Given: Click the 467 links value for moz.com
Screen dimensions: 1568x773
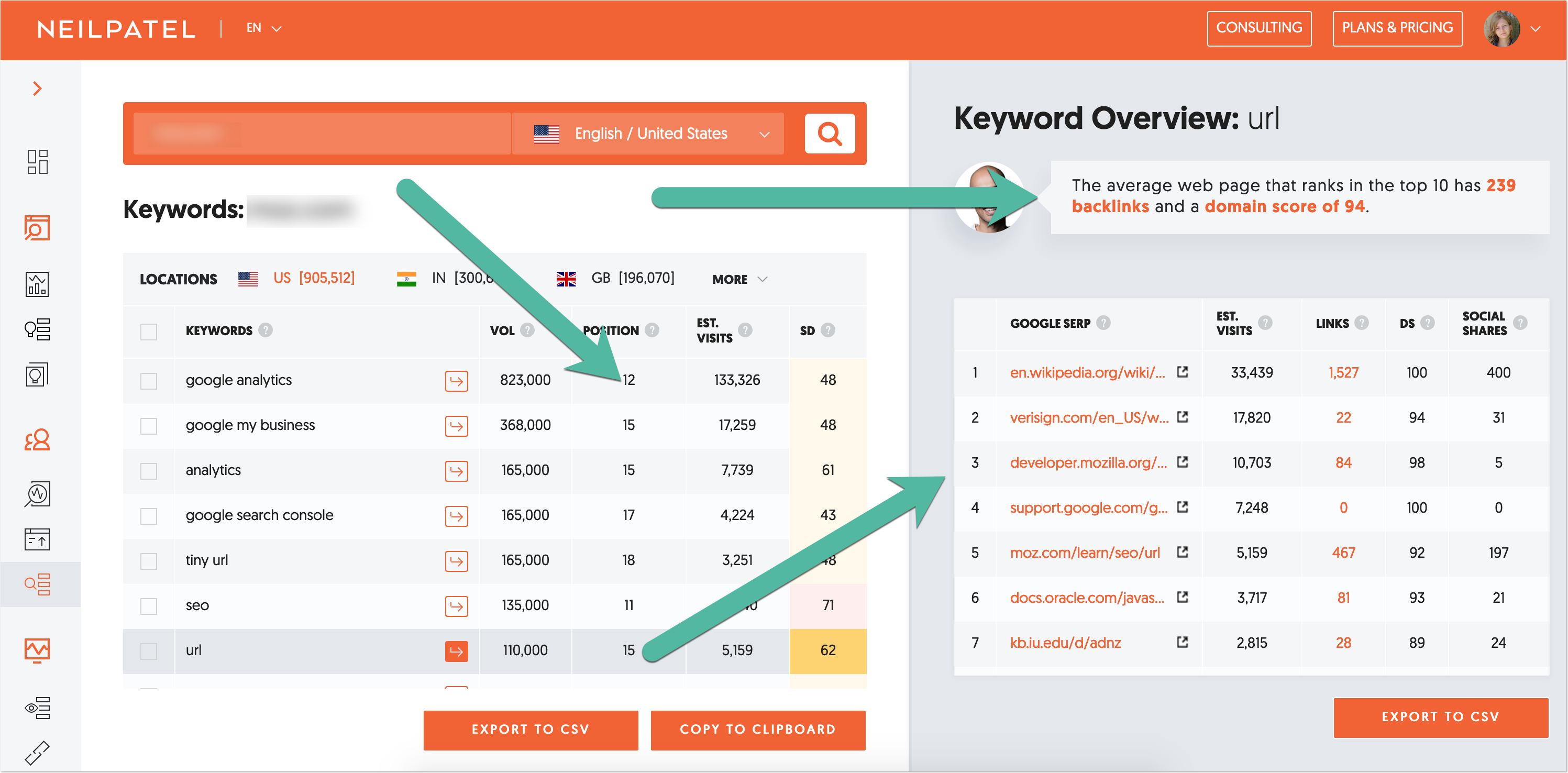Looking at the screenshot, I should pos(1343,553).
